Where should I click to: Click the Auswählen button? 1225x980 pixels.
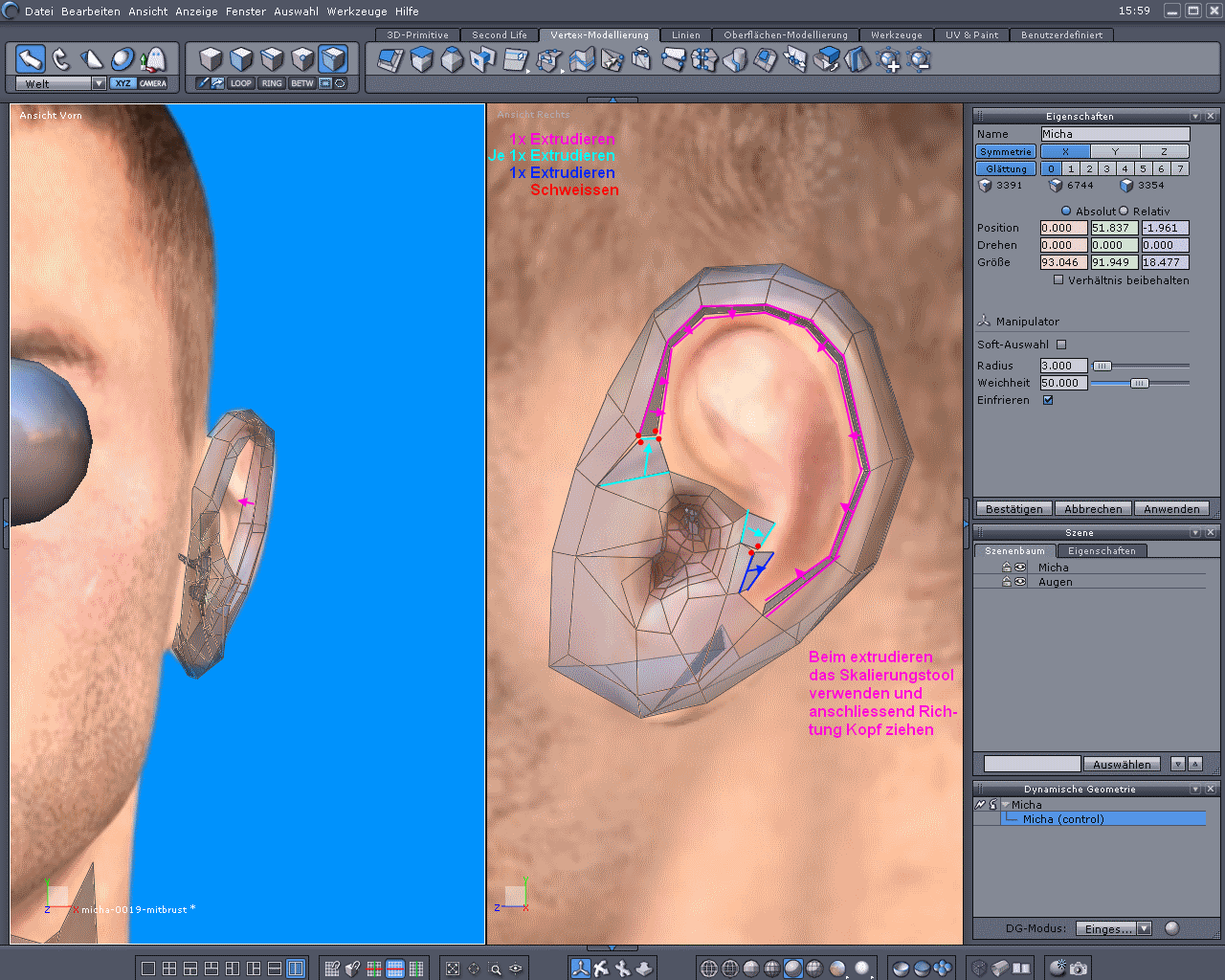(1123, 764)
